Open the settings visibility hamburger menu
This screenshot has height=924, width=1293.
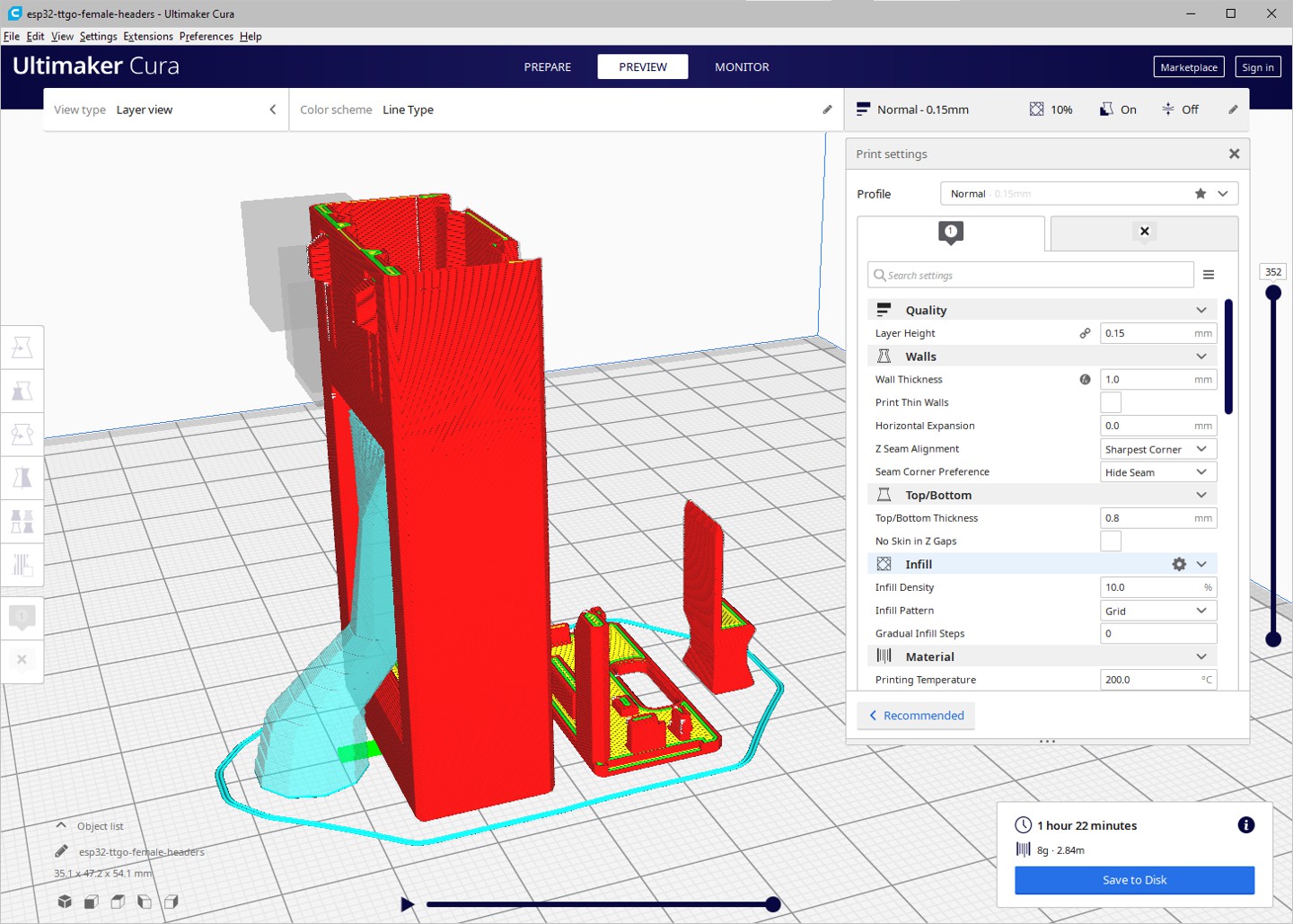1209,275
